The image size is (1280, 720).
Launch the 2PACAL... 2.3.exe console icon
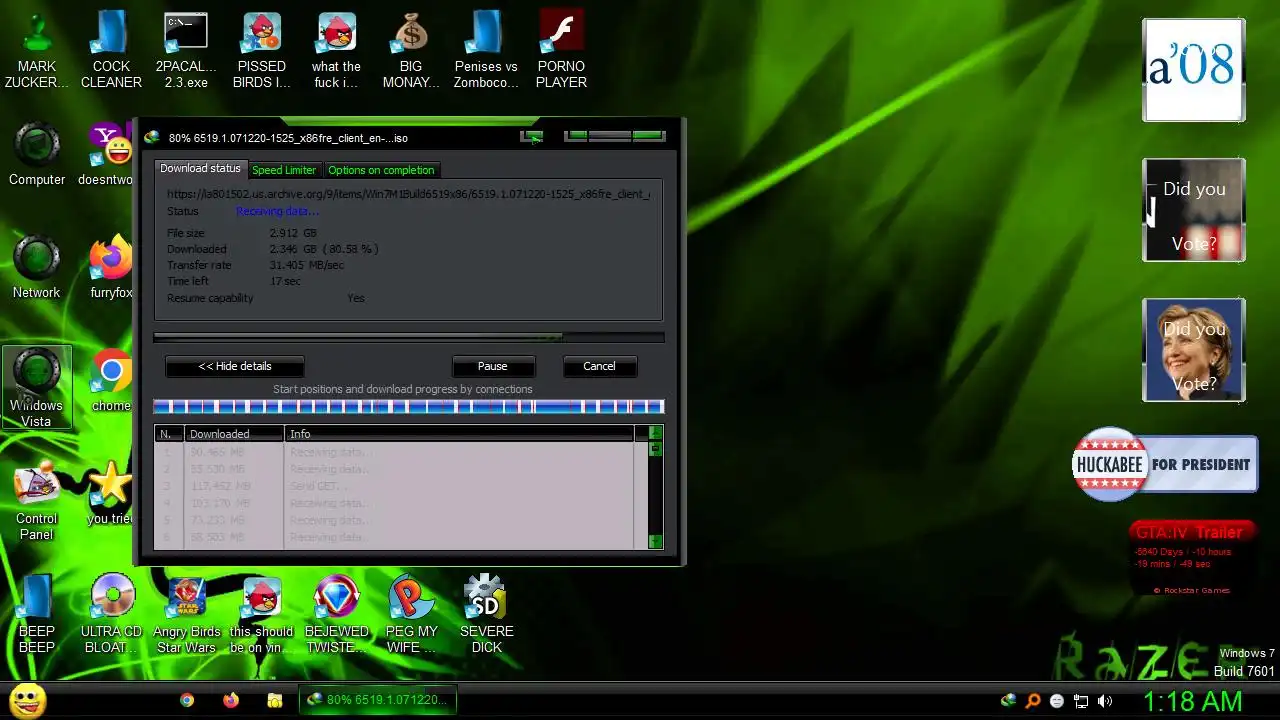point(186,50)
